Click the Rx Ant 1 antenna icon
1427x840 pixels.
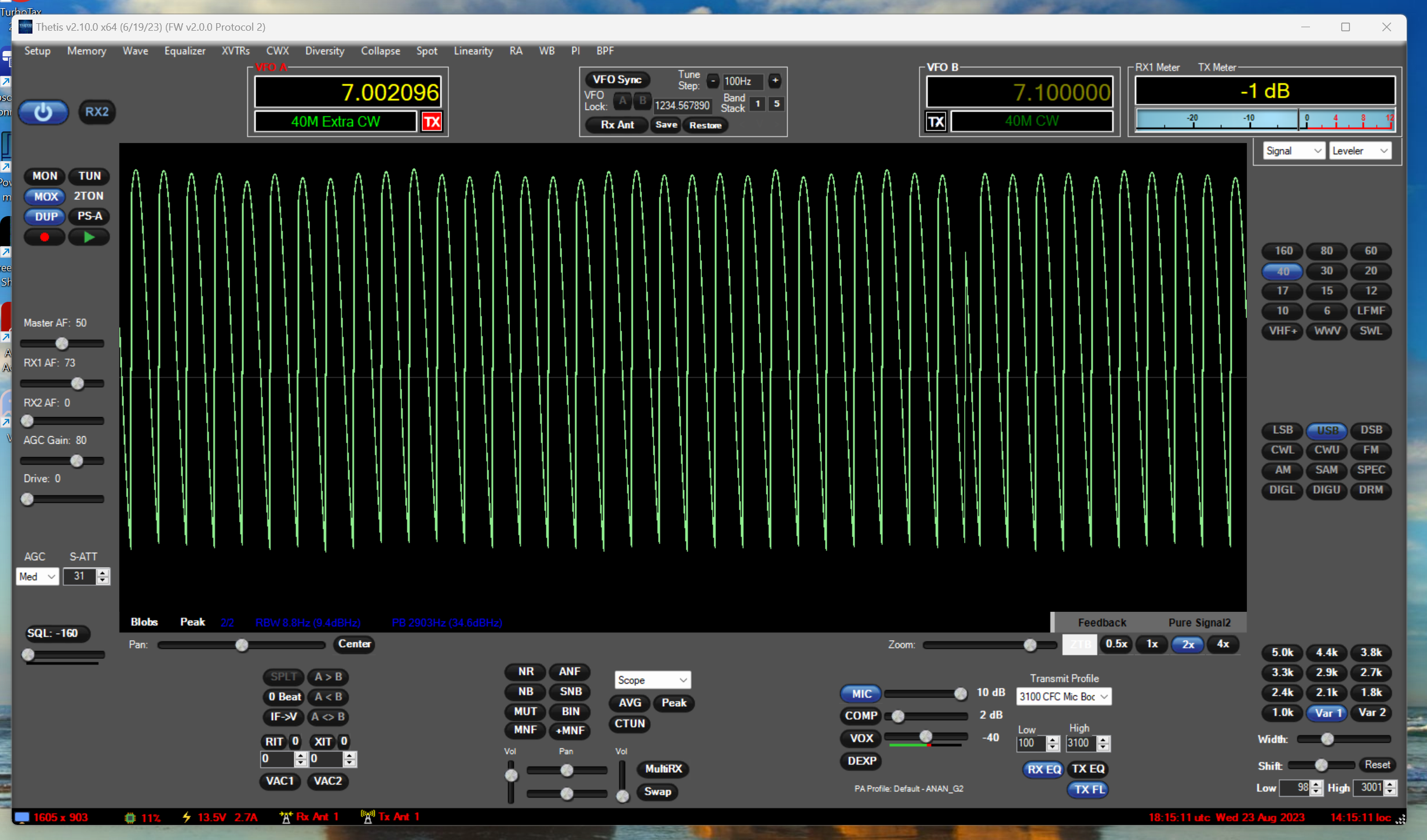click(x=286, y=817)
